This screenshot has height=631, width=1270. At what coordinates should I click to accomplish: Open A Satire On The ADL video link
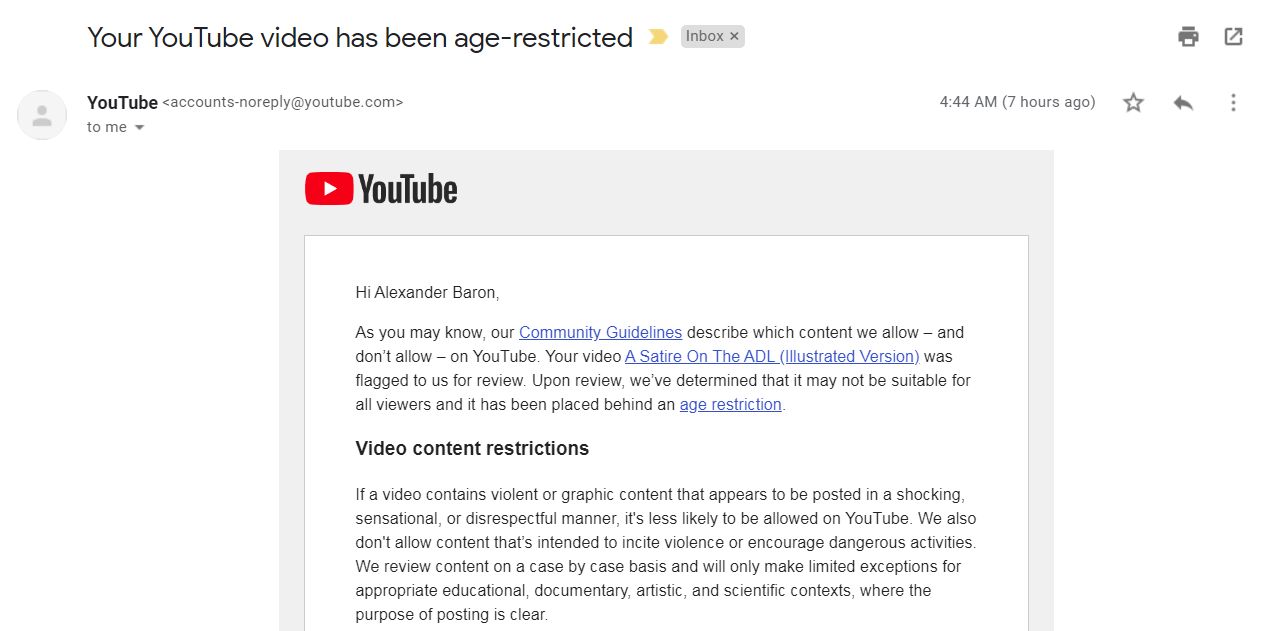pos(771,356)
